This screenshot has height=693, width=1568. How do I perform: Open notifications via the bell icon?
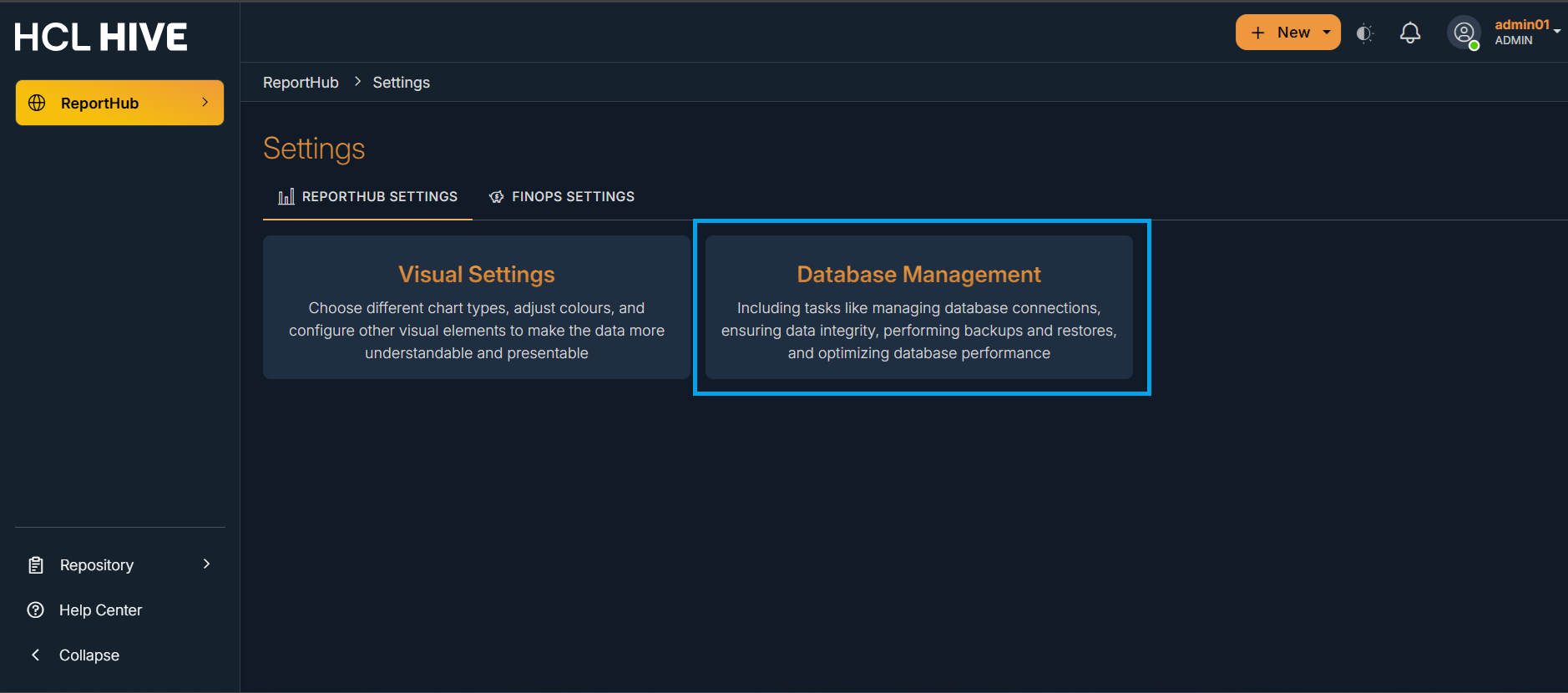(1410, 33)
